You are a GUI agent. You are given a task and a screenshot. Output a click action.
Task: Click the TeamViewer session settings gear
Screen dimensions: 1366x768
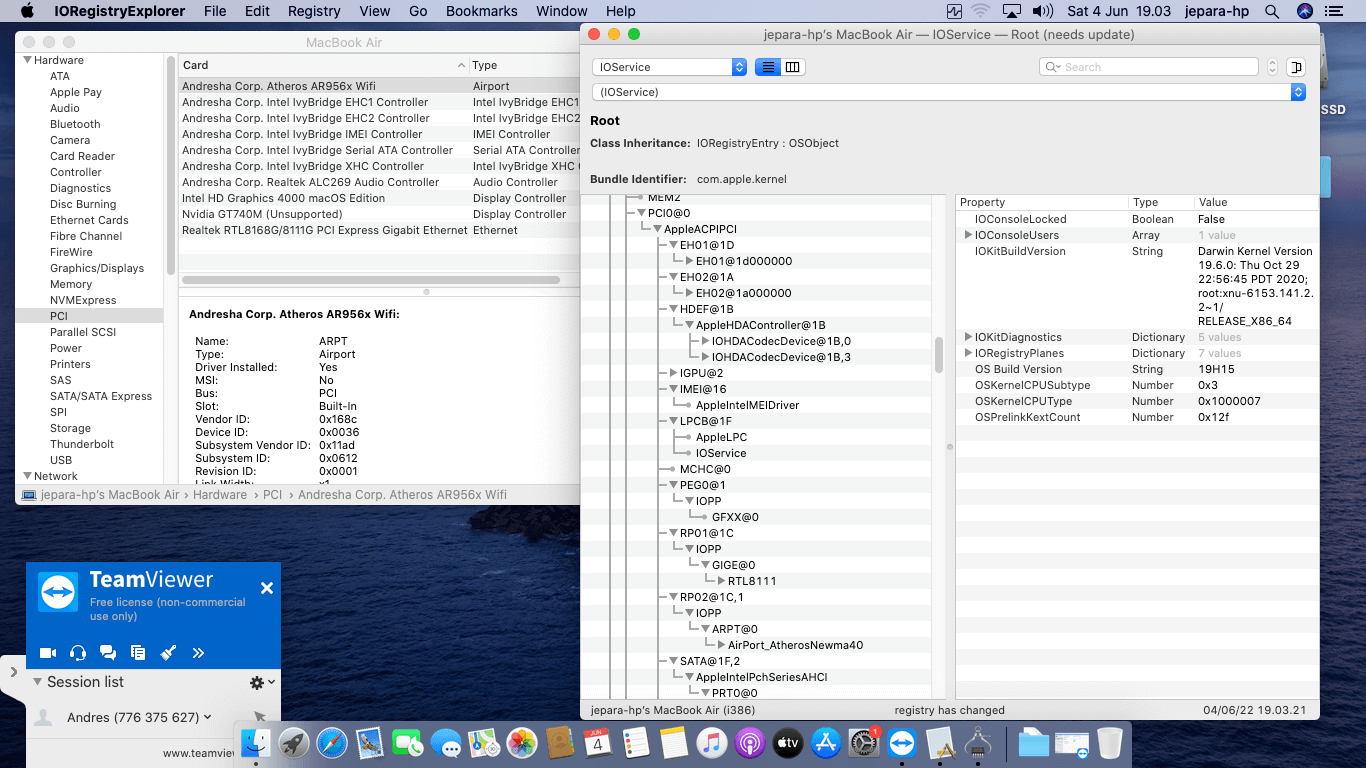[258, 682]
